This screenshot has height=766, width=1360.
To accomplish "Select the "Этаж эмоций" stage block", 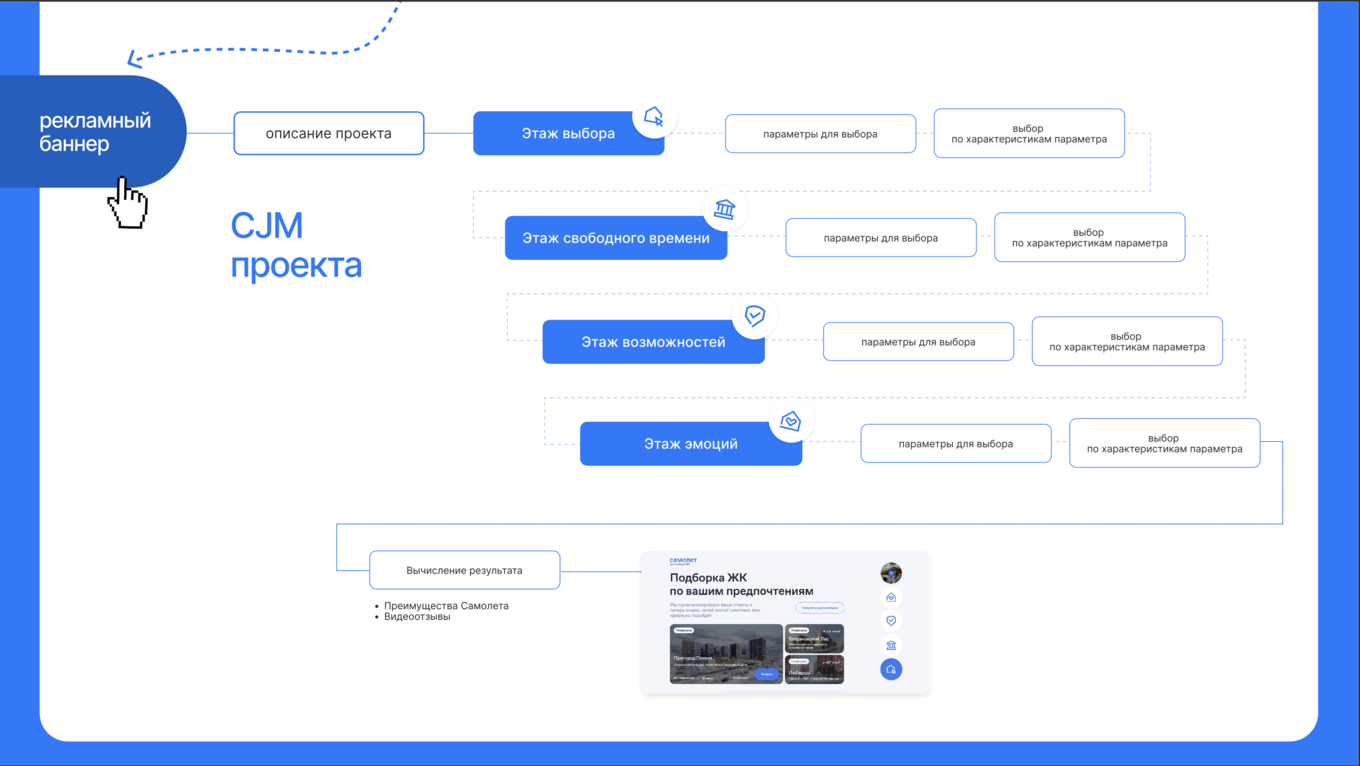I will point(691,443).
